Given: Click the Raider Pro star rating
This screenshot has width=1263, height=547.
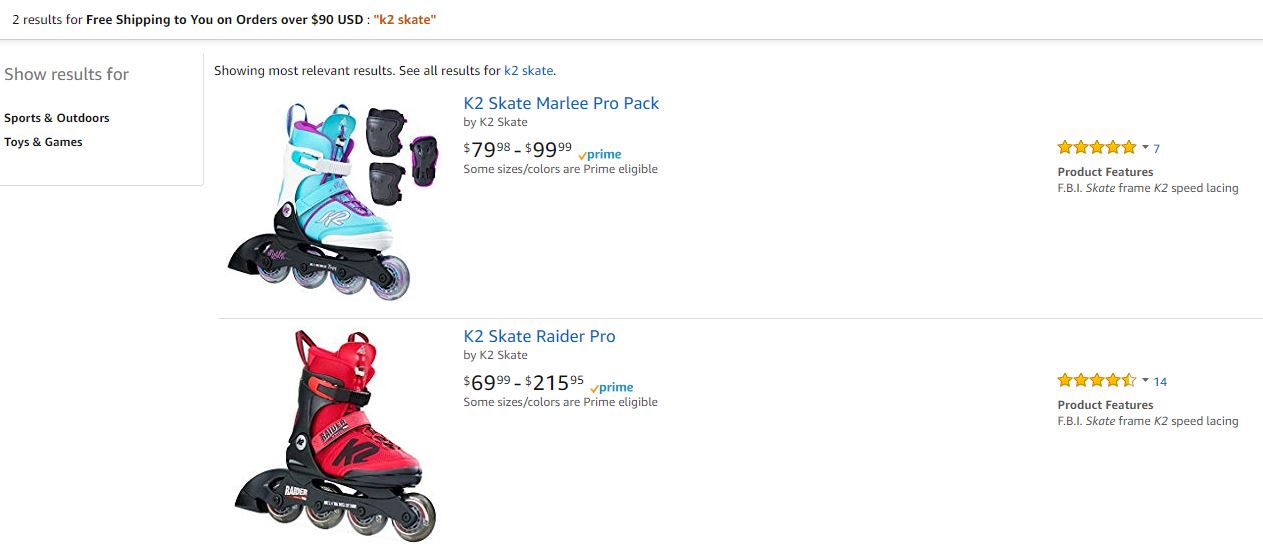Looking at the screenshot, I should click(1097, 381).
